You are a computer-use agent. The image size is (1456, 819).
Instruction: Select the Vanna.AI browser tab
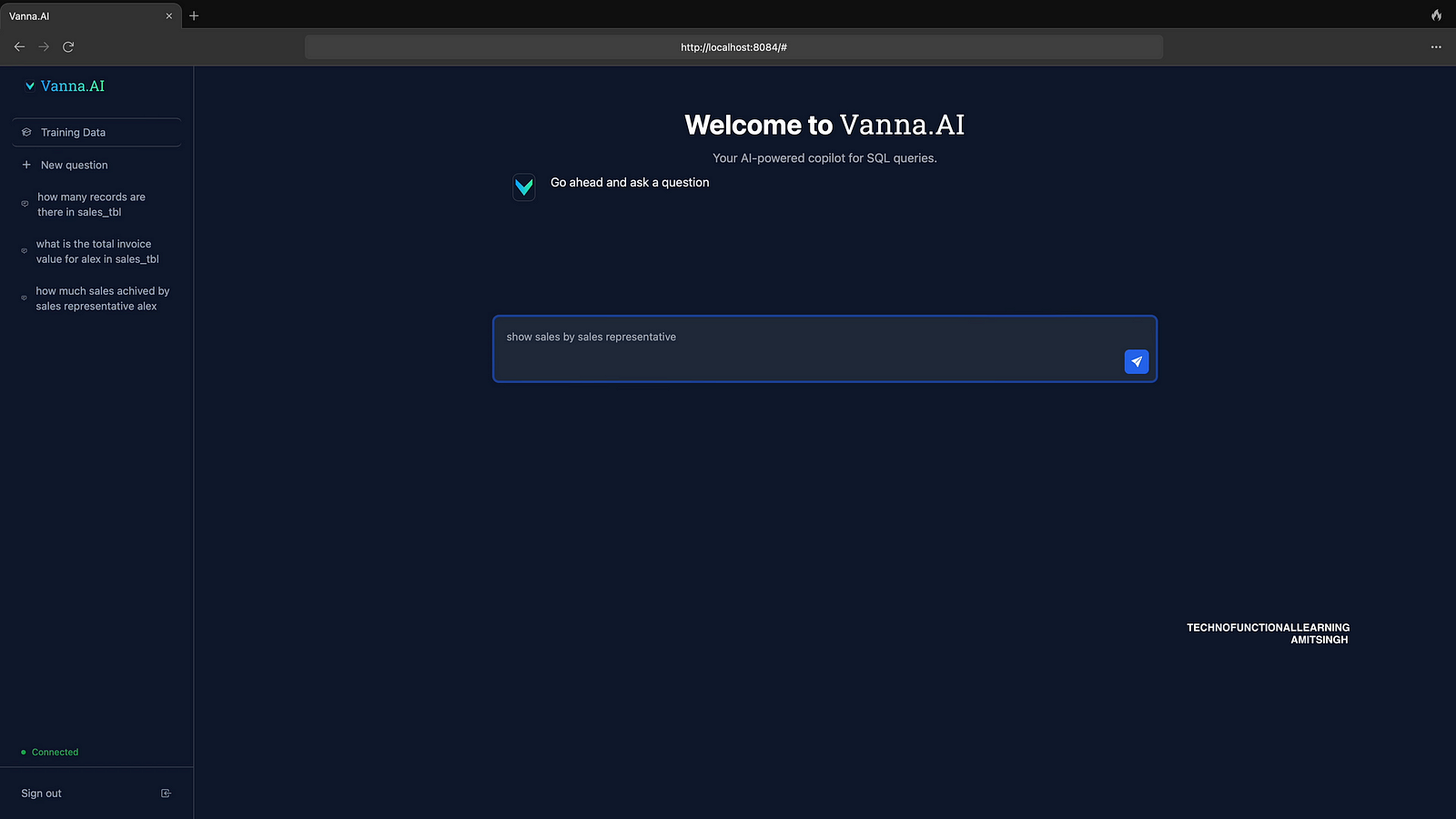tap(82, 15)
